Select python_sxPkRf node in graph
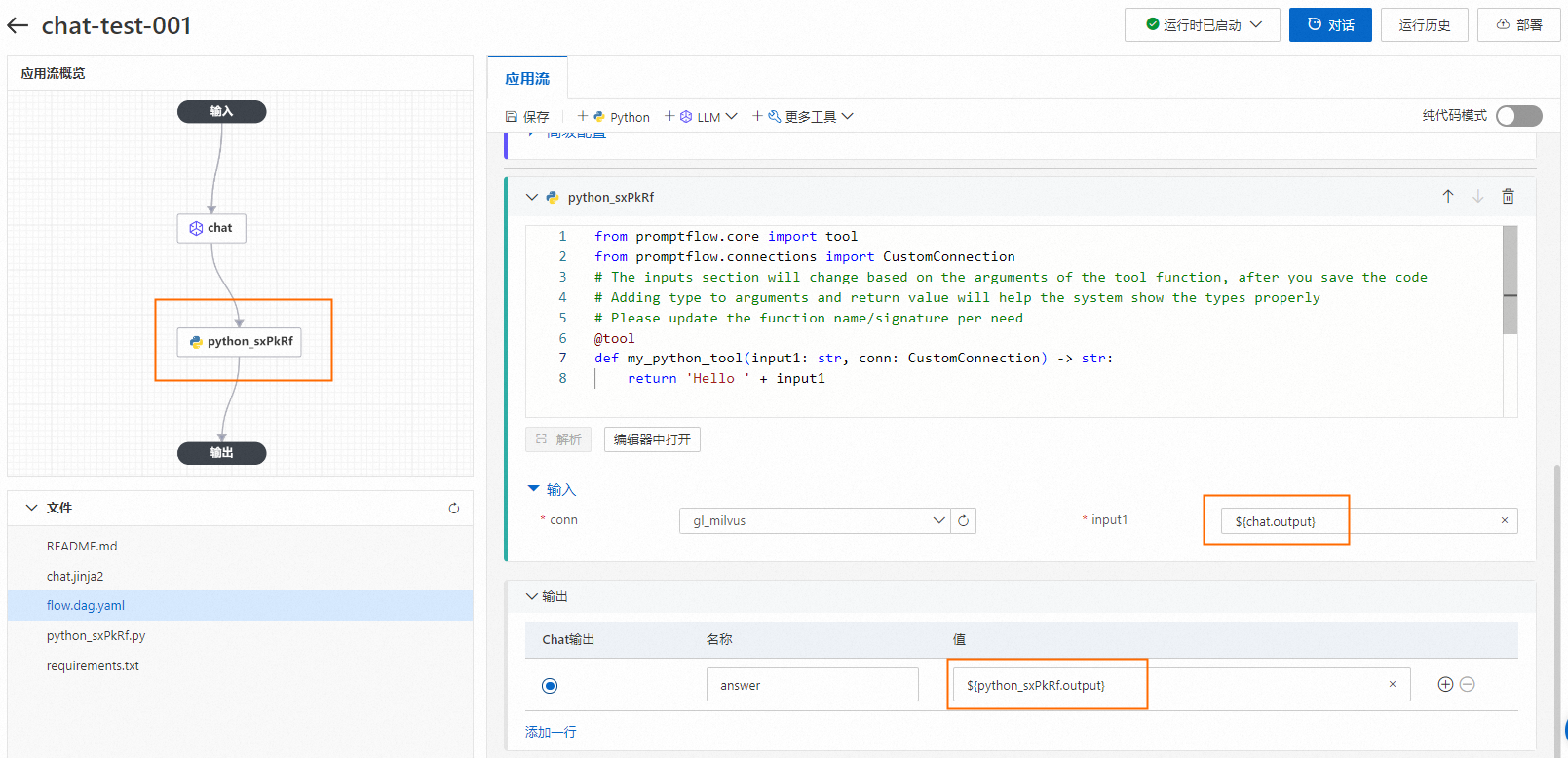 tap(240, 341)
